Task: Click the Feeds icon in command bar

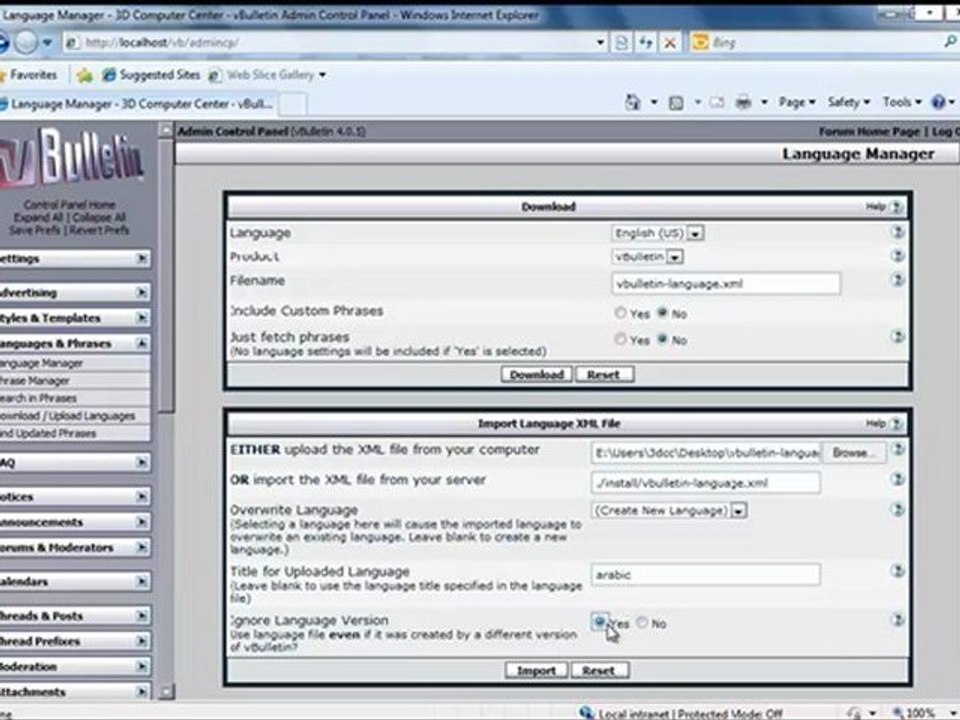Action: point(676,103)
